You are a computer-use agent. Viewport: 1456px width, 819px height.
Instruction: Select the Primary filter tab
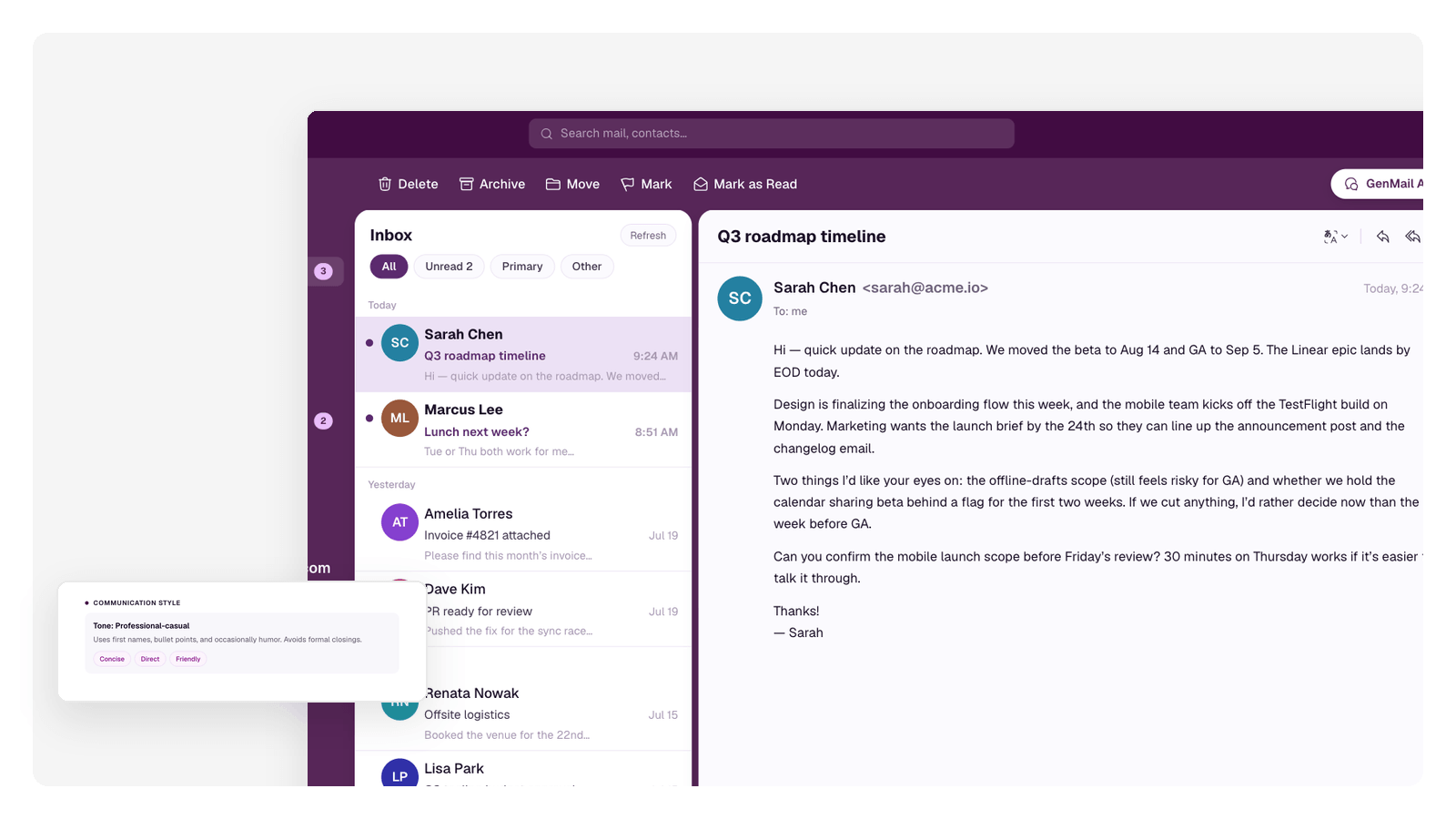tap(522, 267)
